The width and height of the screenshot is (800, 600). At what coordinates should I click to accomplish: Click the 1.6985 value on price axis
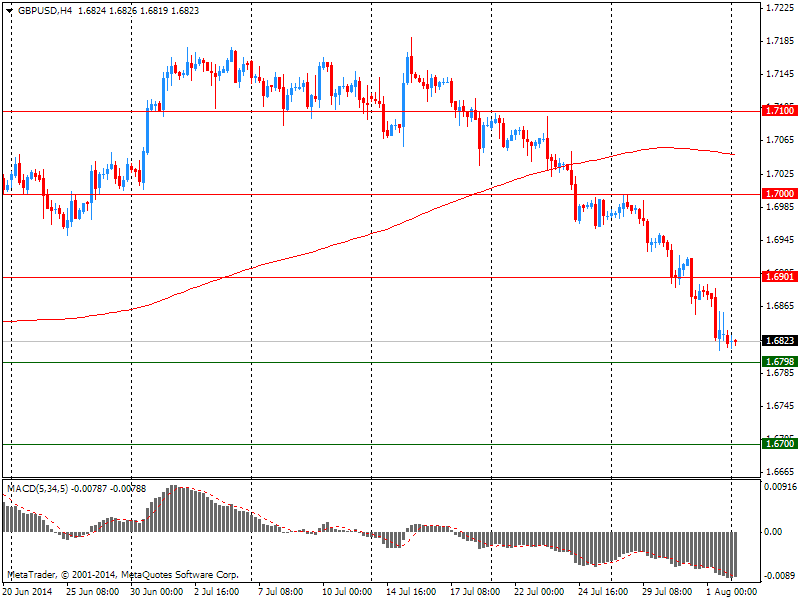[780, 207]
